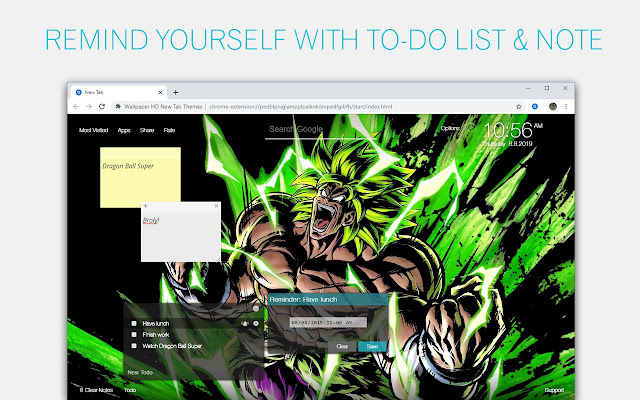Open the Most Visited menu

pos(93,130)
